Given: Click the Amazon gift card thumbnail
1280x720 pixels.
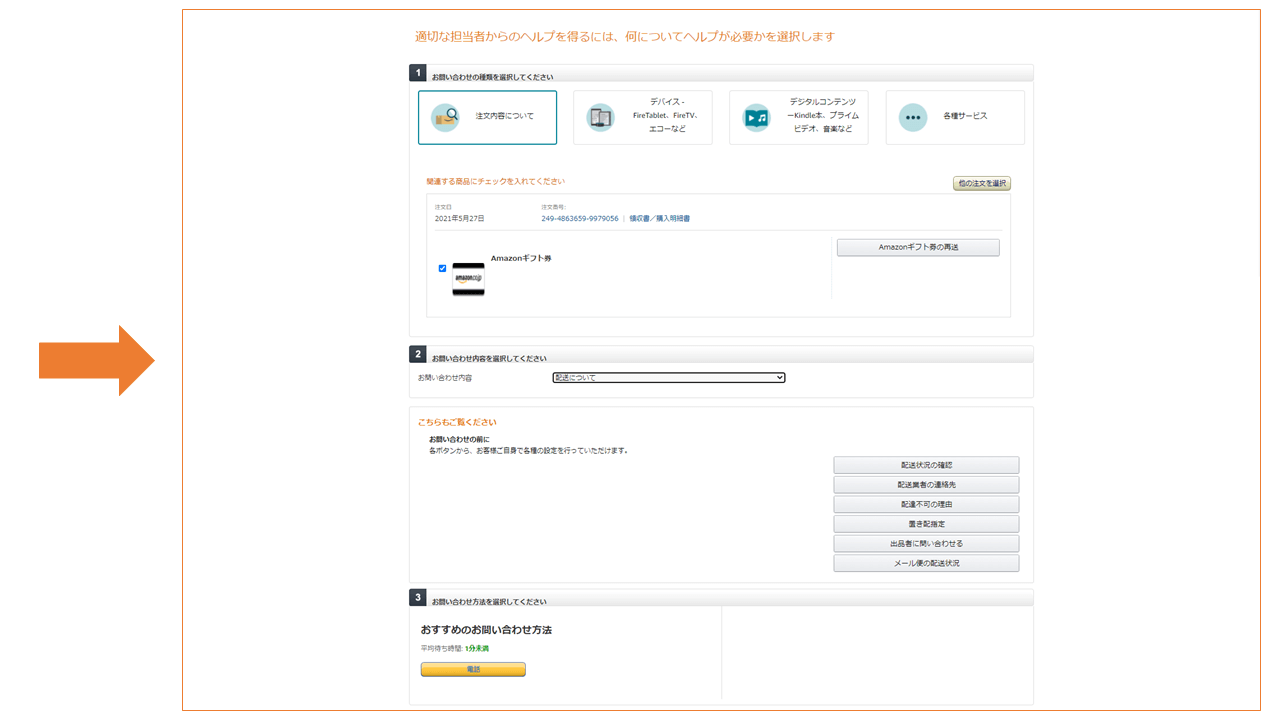Looking at the screenshot, I should 468,279.
